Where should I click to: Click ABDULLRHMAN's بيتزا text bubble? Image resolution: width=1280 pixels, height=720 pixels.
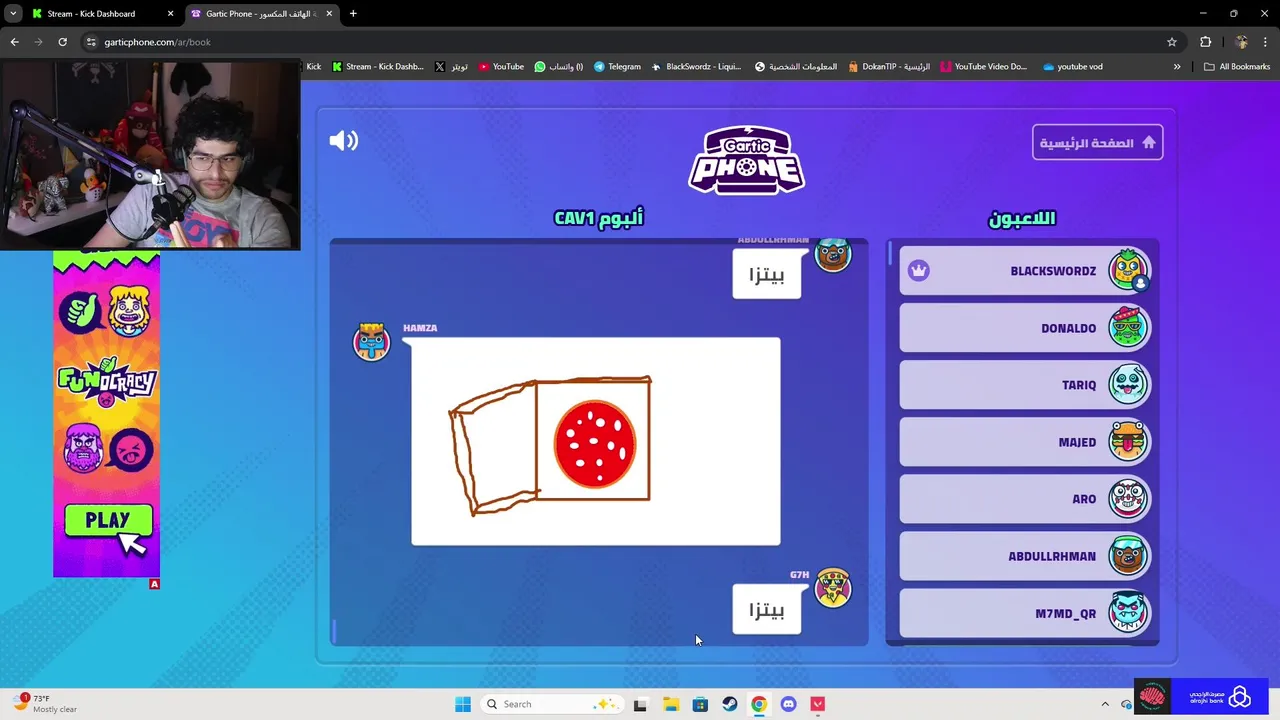(x=767, y=274)
